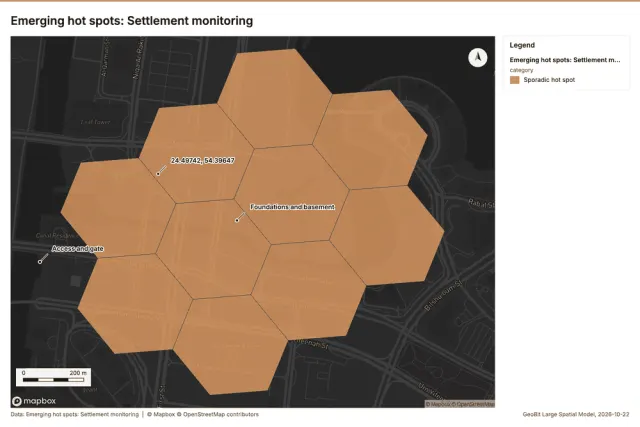640x427 pixels.
Task: Click the 'Rabat St' street label
Action: tap(482, 203)
